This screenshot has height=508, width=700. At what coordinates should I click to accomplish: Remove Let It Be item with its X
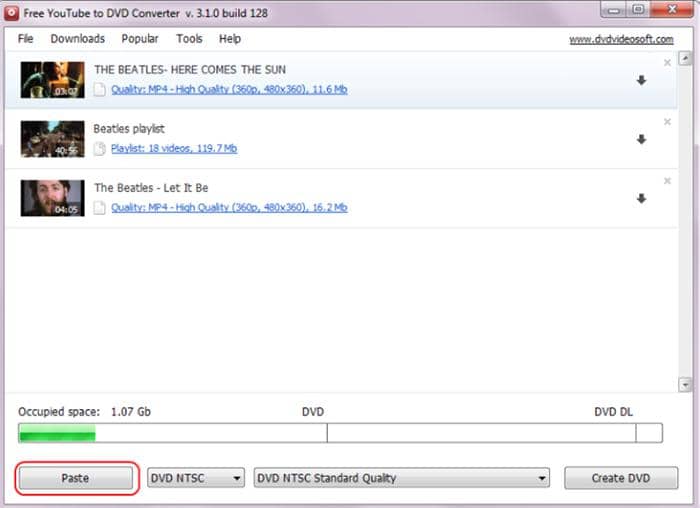pos(667,181)
